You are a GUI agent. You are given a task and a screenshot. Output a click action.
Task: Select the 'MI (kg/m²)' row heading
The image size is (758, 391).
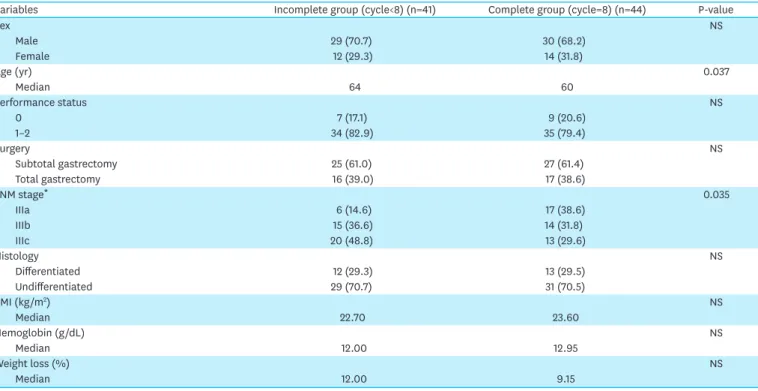(x=25, y=303)
